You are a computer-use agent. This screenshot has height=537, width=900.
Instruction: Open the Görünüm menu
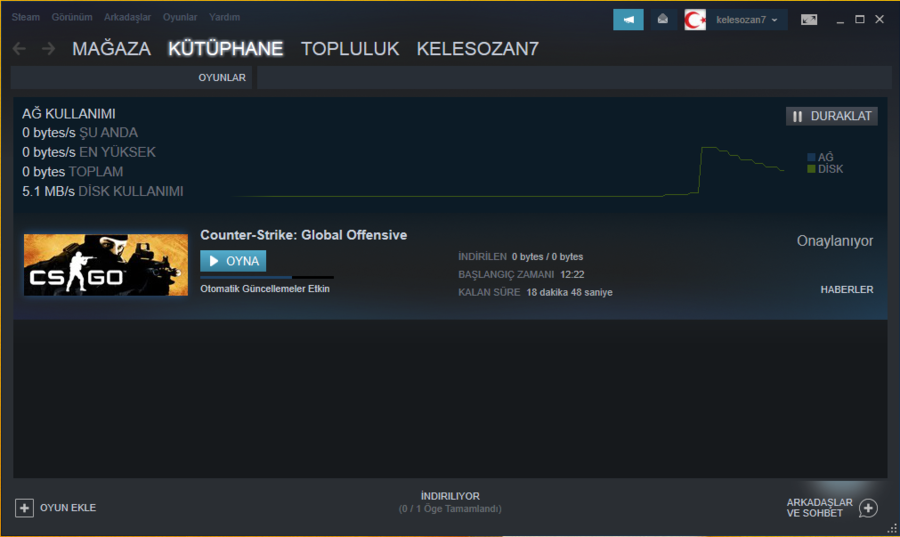coord(72,17)
